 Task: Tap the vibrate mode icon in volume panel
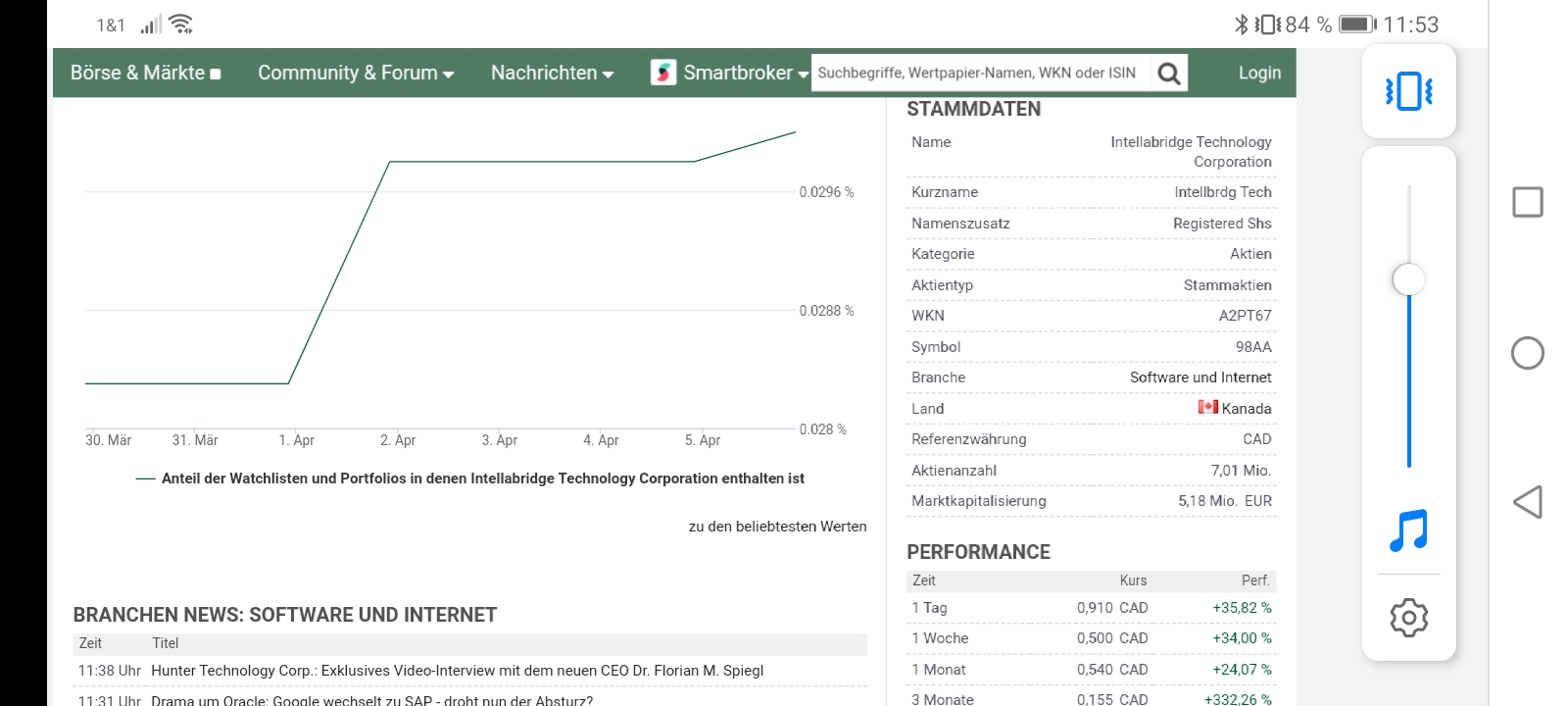(x=1408, y=91)
